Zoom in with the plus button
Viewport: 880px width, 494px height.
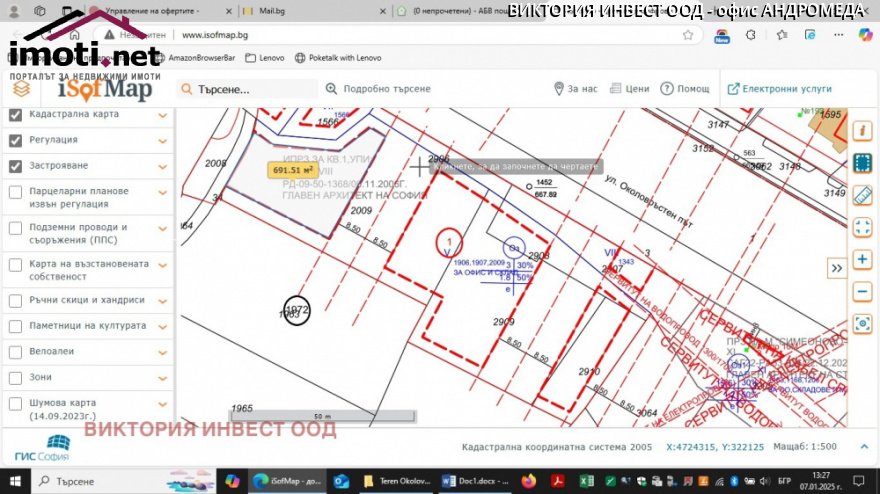(862, 259)
